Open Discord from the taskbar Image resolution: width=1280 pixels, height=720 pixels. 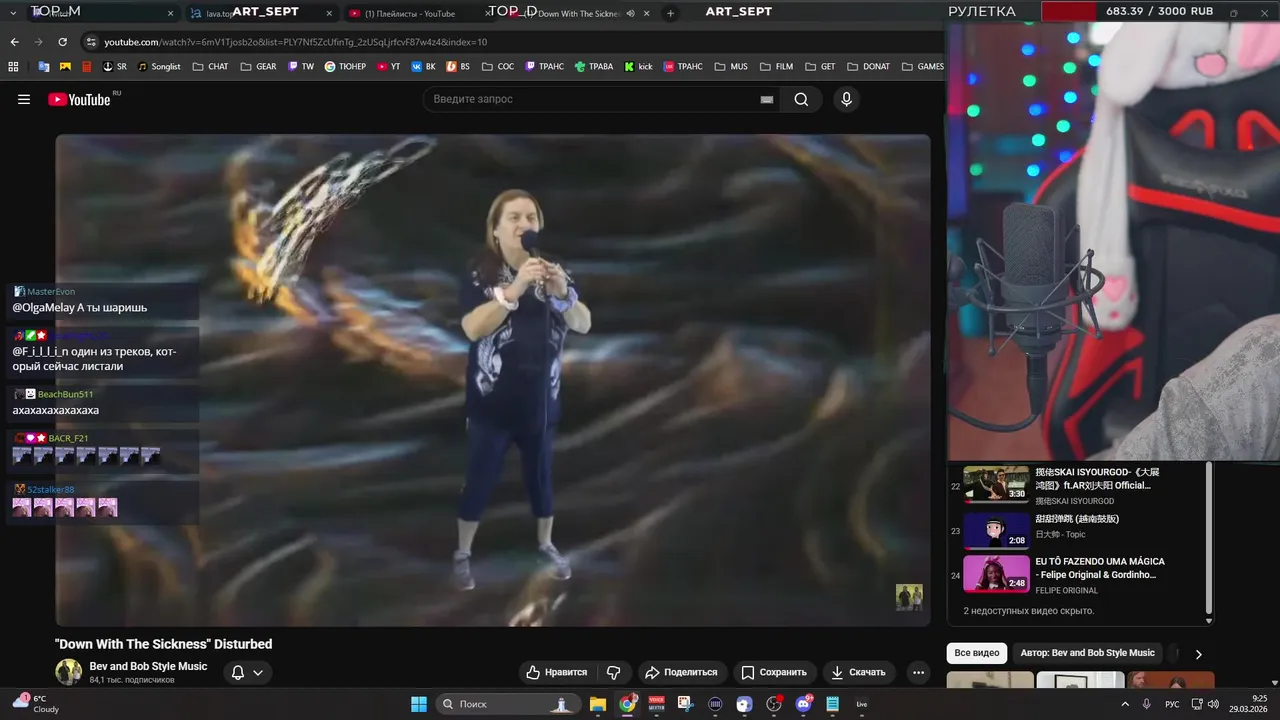803,704
